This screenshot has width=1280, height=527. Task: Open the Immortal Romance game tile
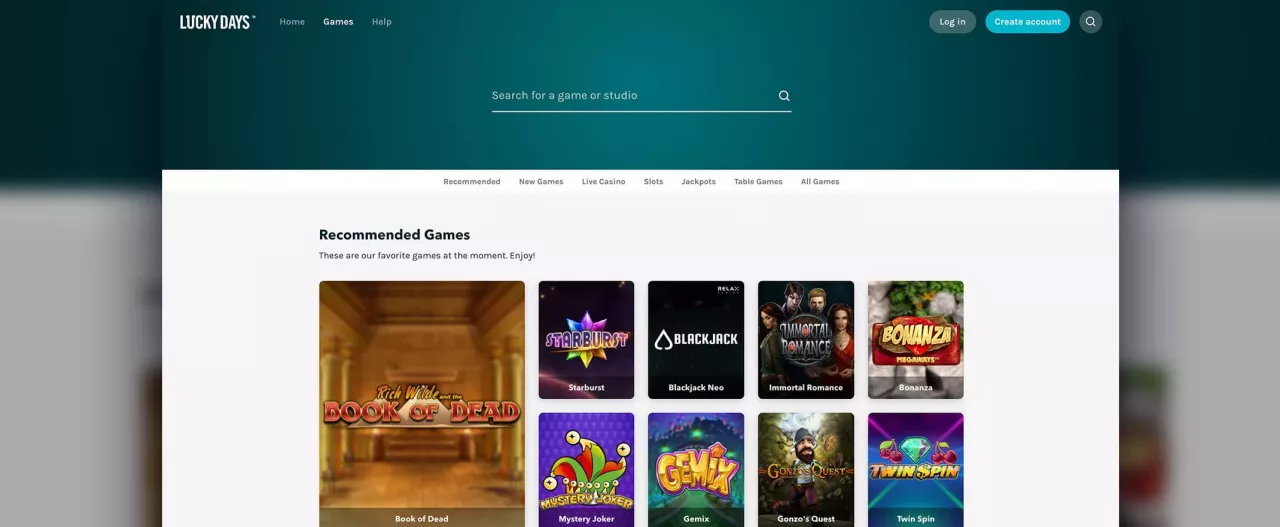[806, 340]
